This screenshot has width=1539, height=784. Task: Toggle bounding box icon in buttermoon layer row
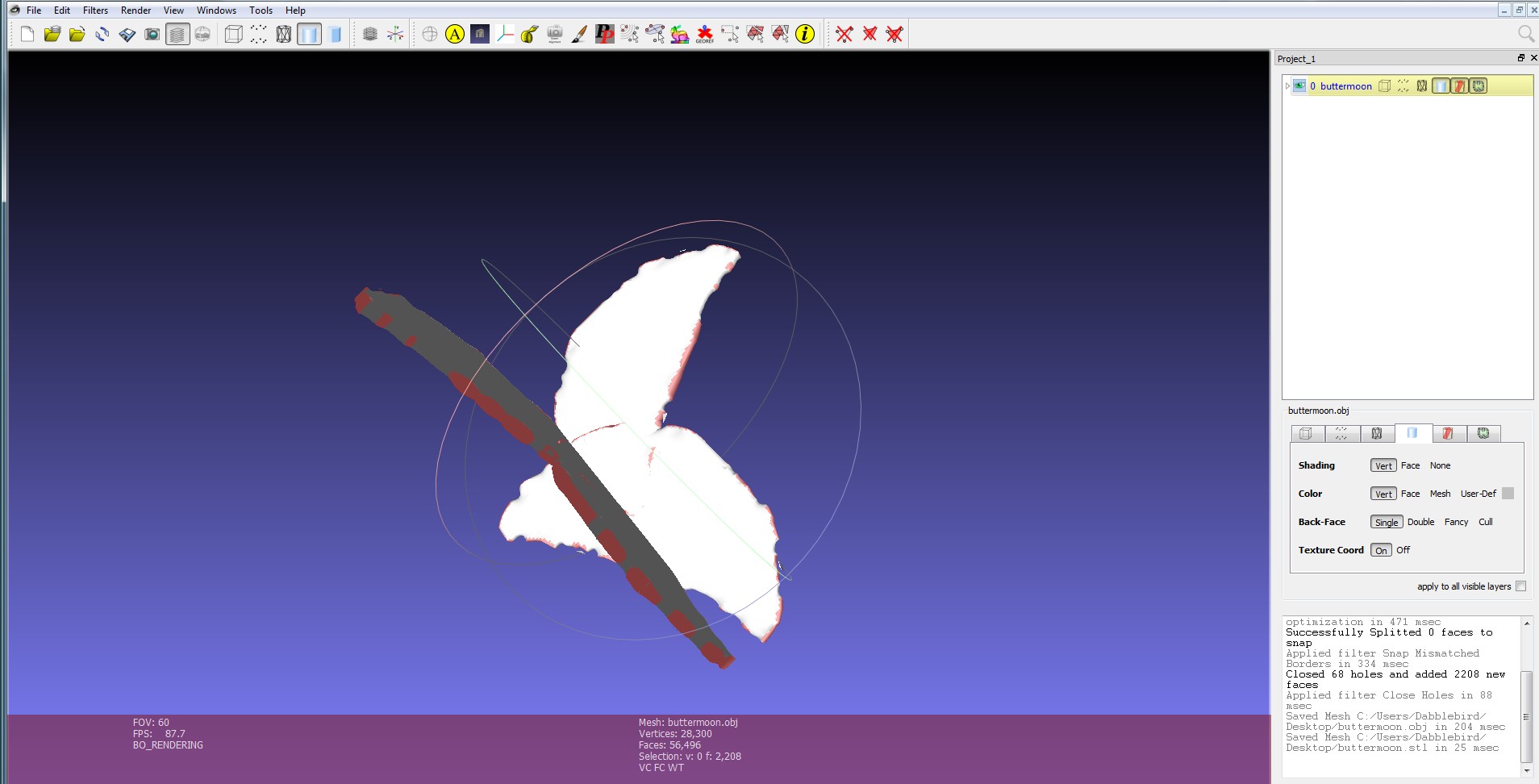click(1384, 86)
